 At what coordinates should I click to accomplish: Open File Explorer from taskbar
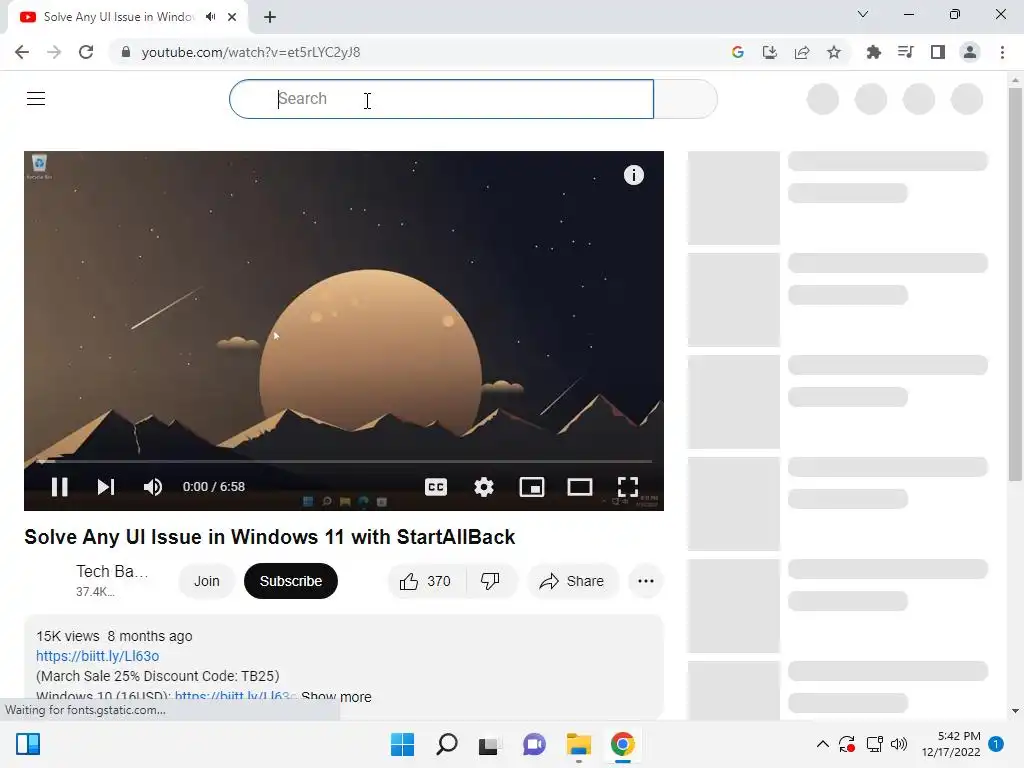[x=579, y=744]
